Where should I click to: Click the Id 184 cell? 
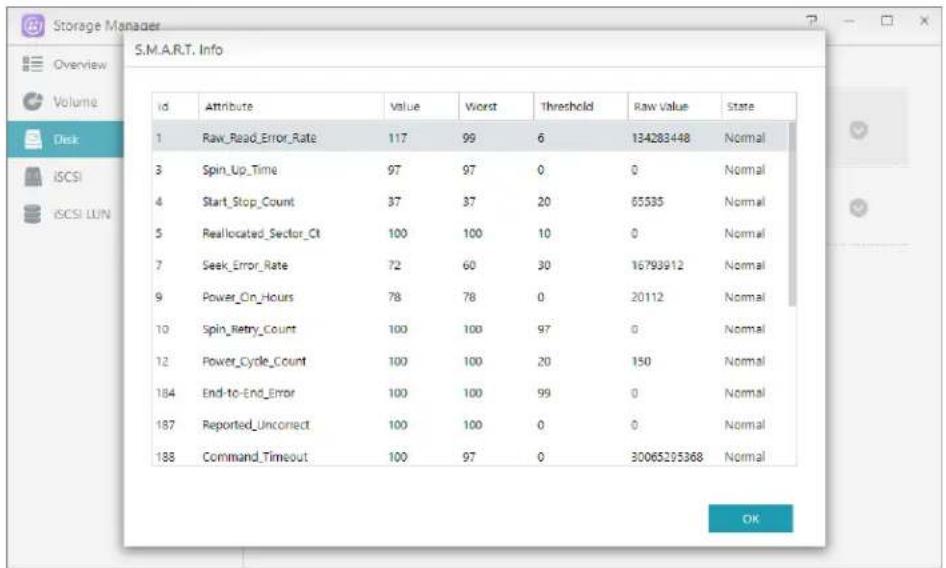click(x=165, y=393)
